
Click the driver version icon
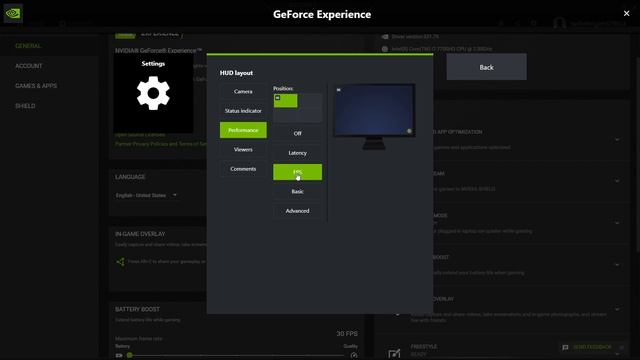point(384,37)
